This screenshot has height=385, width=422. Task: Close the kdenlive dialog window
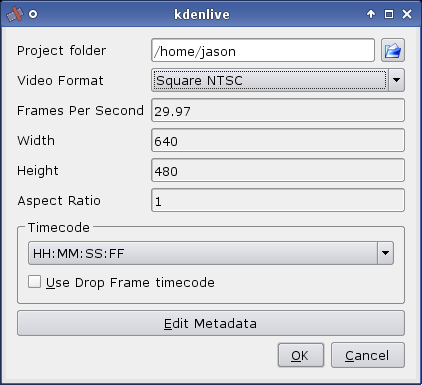pos(407,14)
